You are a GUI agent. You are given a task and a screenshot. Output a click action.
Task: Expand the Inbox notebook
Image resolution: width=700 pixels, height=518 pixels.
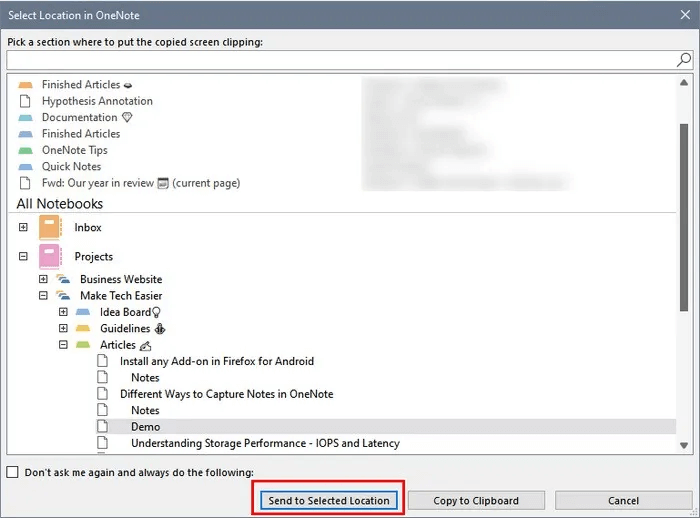coord(23,227)
